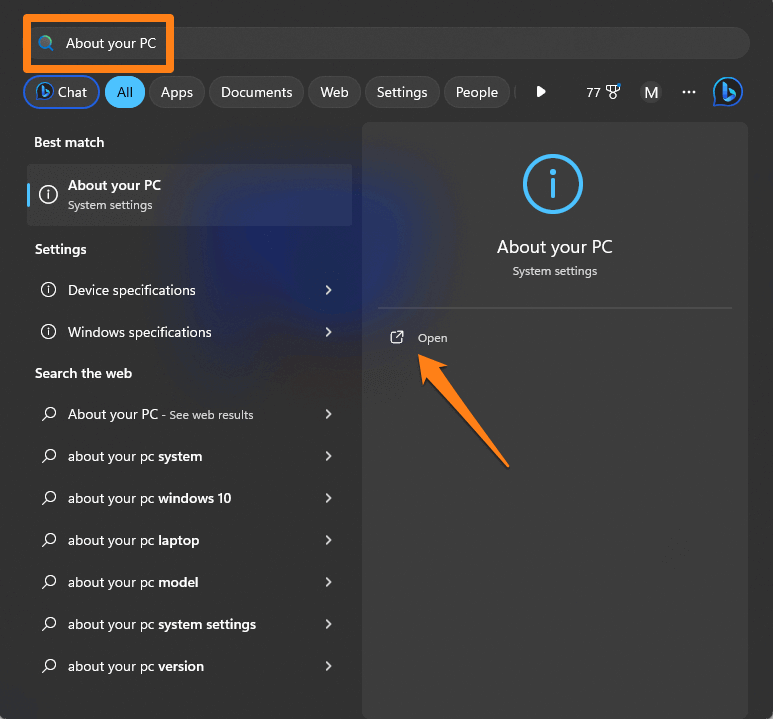
Task: Click the info icon for Windows specifications
Action: [x=48, y=332]
